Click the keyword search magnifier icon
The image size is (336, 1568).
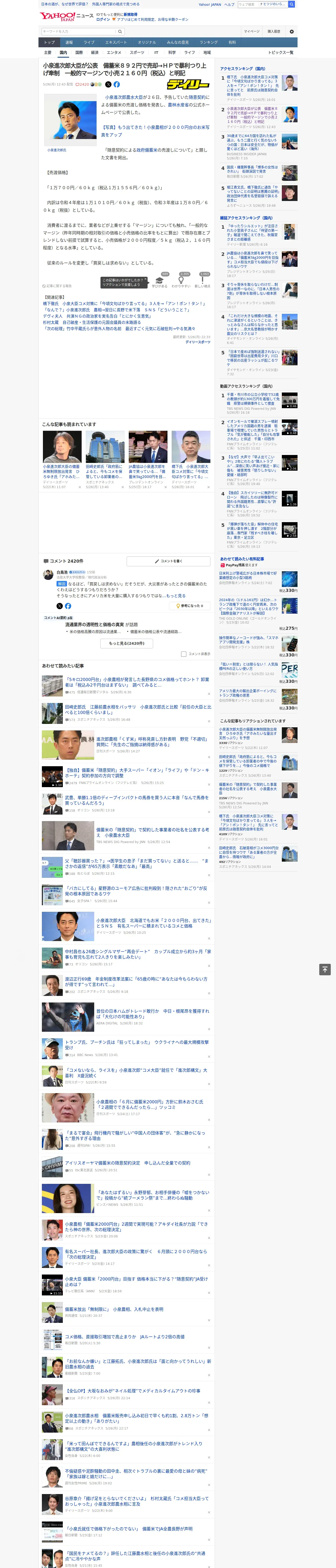point(120,32)
